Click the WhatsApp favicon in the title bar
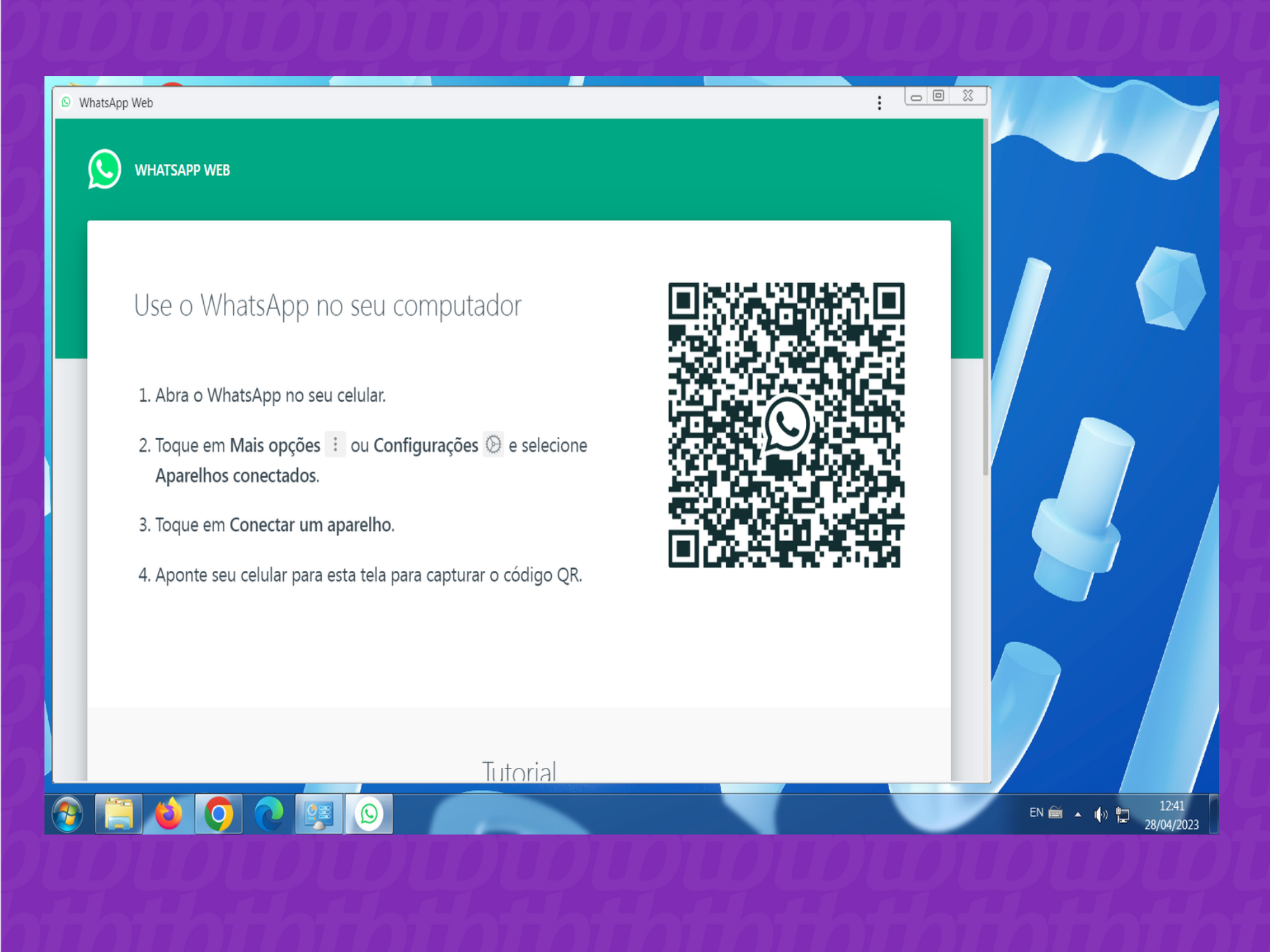 [66, 102]
